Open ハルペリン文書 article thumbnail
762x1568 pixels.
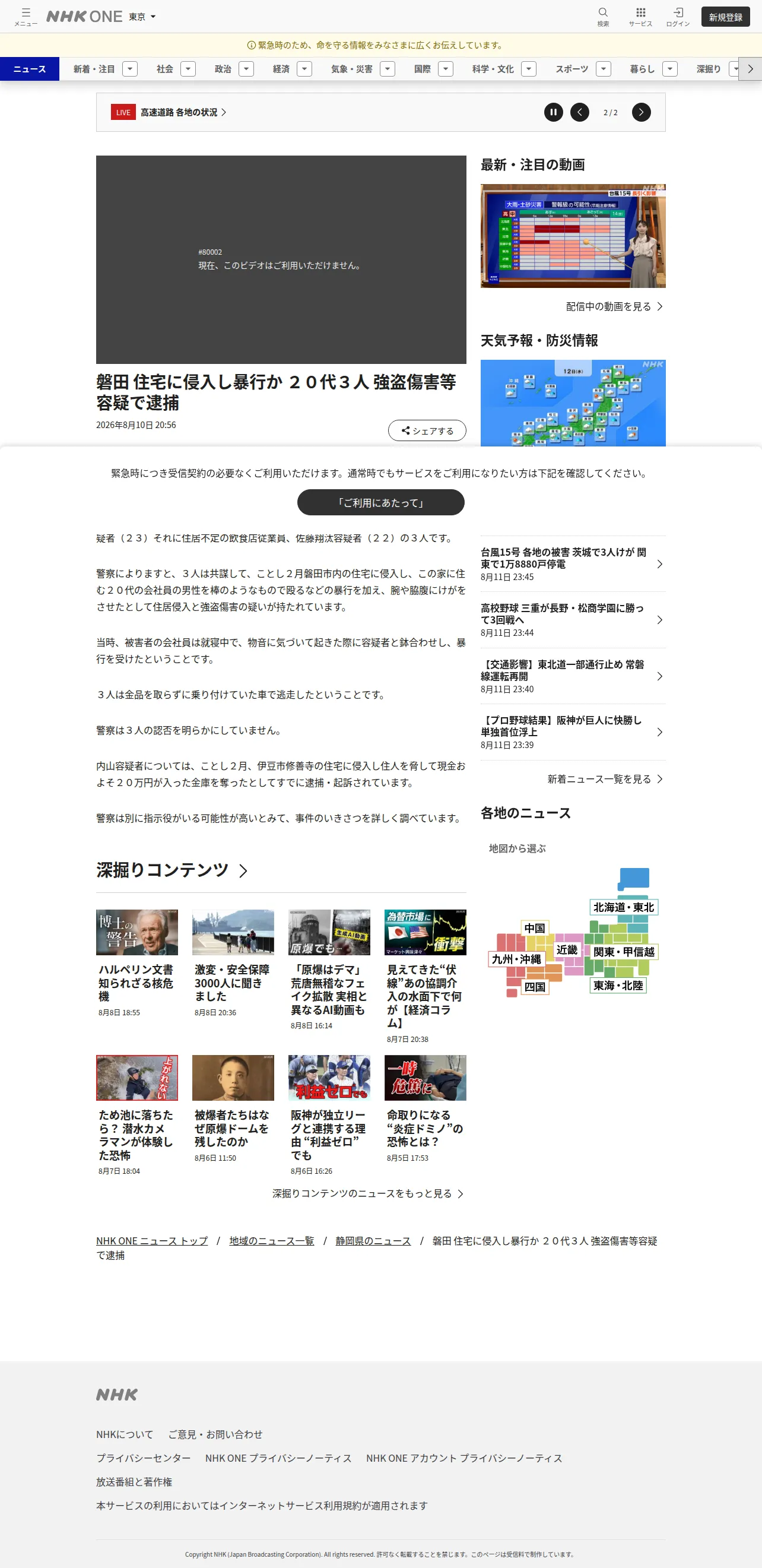pos(137,933)
